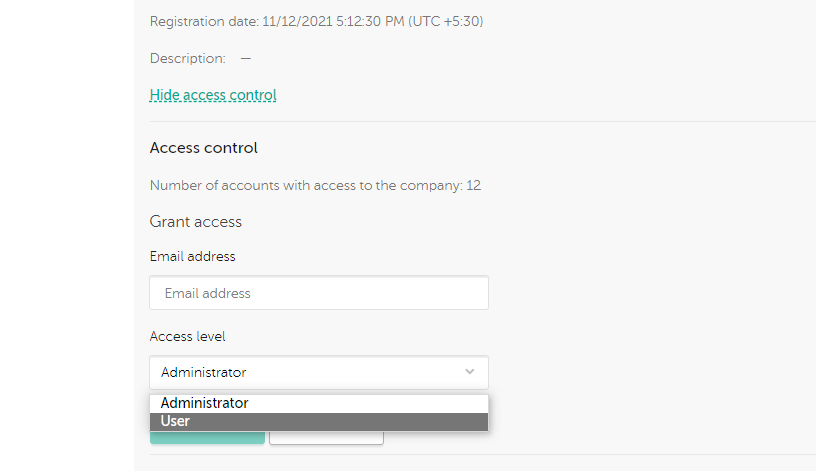Choose User in the access level list
This screenshot has height=471, width=816.
click(318, 421)
